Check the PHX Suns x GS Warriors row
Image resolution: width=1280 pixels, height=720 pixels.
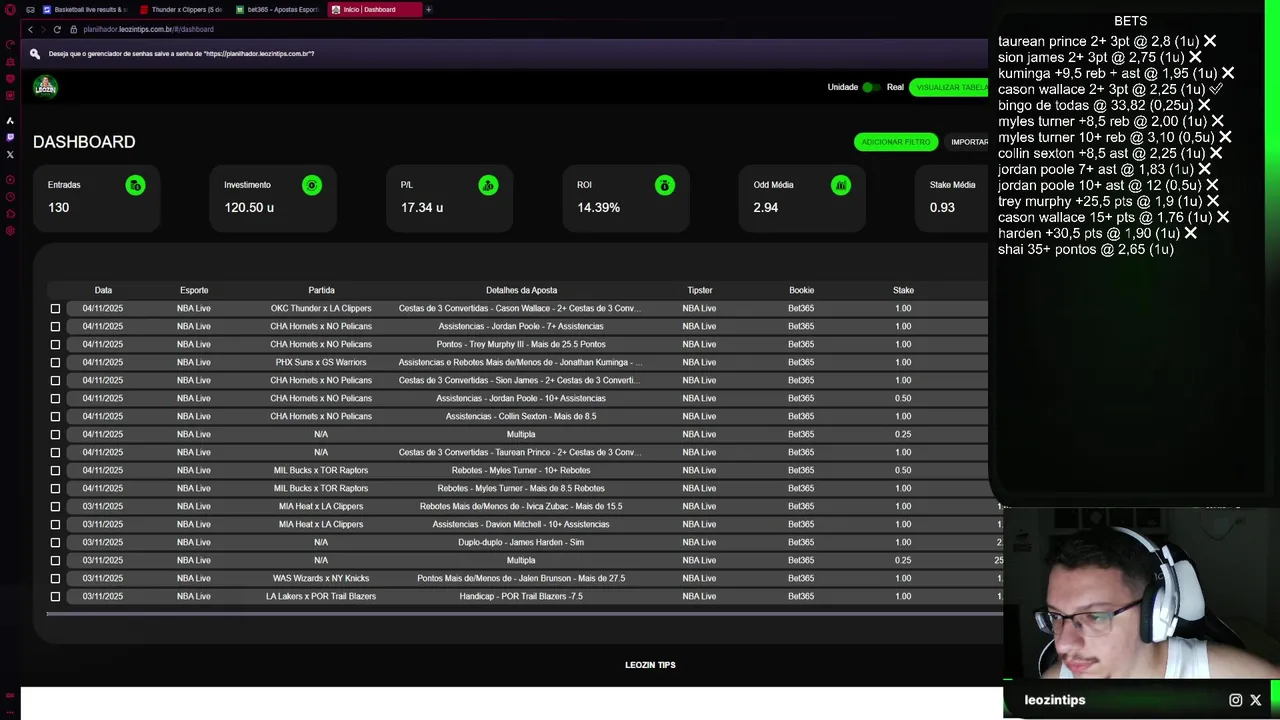click(55, 363)
